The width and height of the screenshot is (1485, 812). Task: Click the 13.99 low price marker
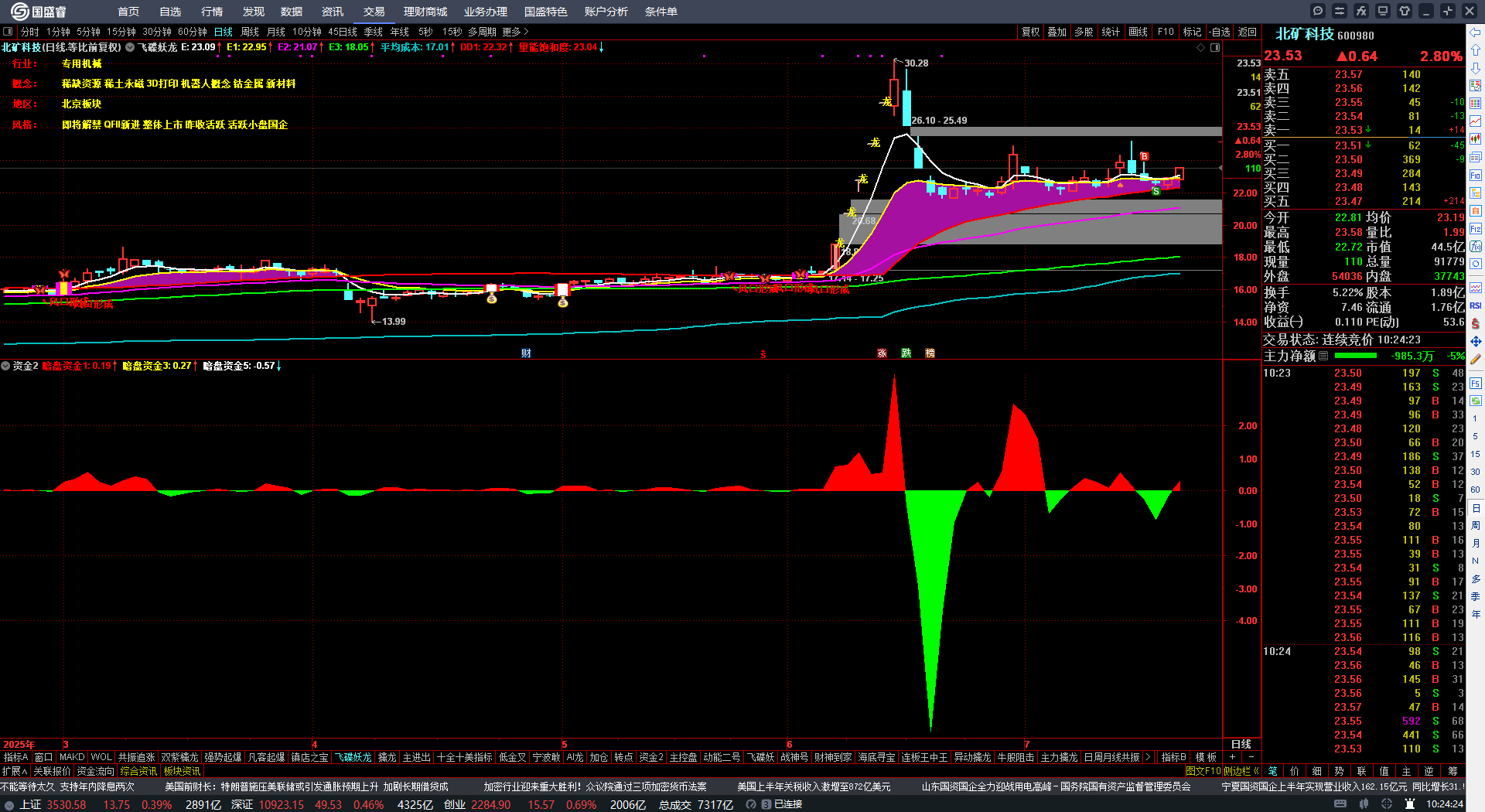[394, 322]
